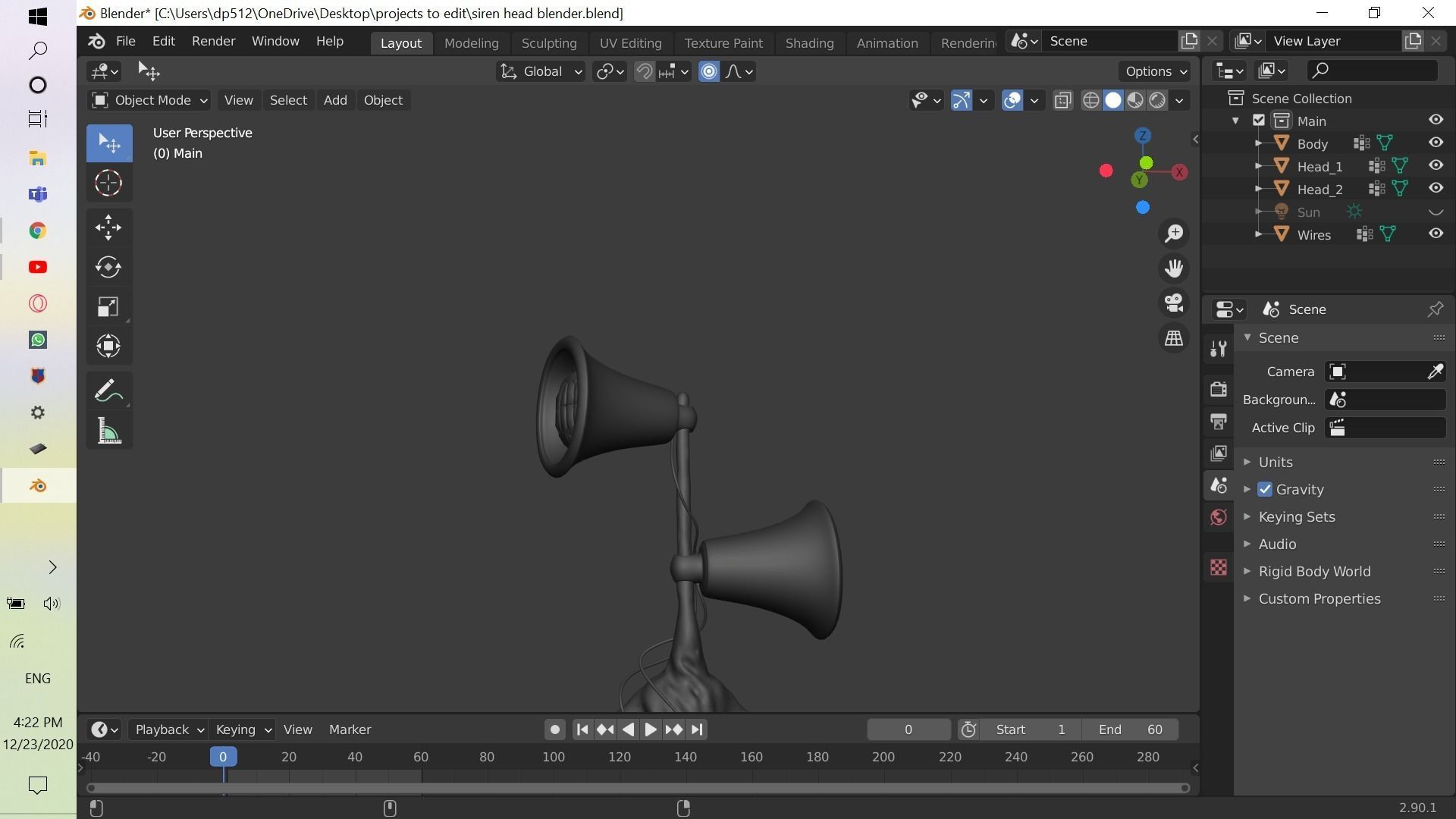The width and height of the screenshot is (1456, 819).
Task: Open Render properties tab icon
Action: coord(1219,389)
